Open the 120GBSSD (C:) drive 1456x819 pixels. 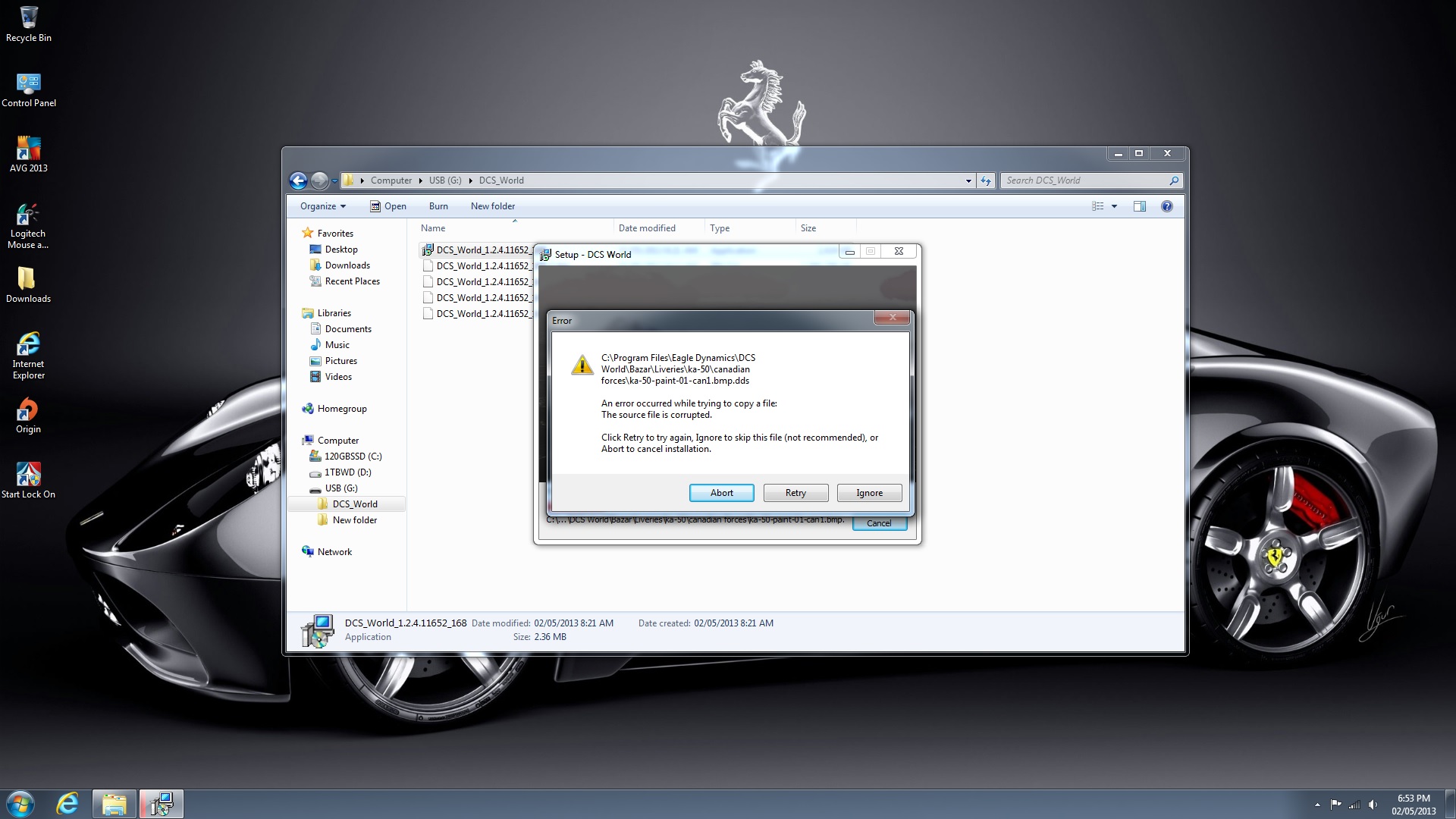[346, 457]
